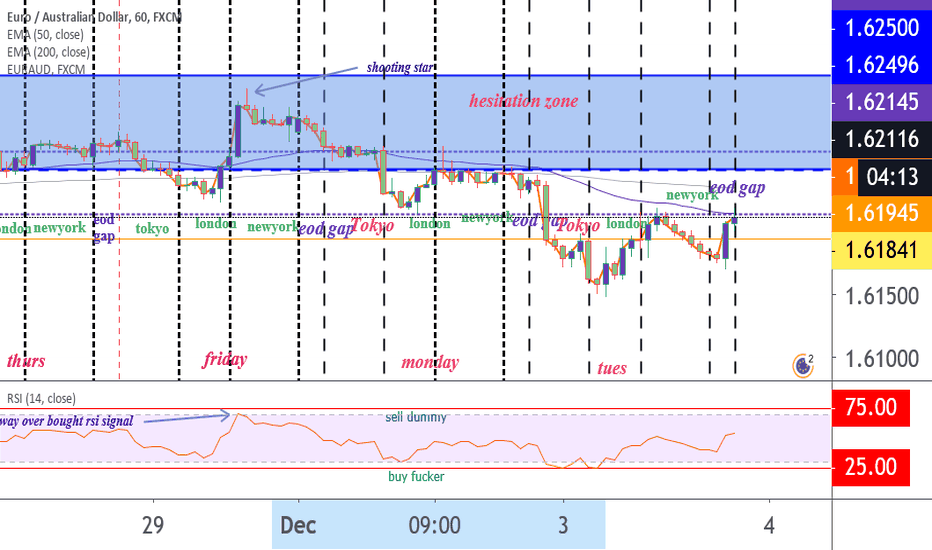The width and height of the screenshot is (932, 550).
Task: Select the 'shooting star' text annotation
Action: 401,68
